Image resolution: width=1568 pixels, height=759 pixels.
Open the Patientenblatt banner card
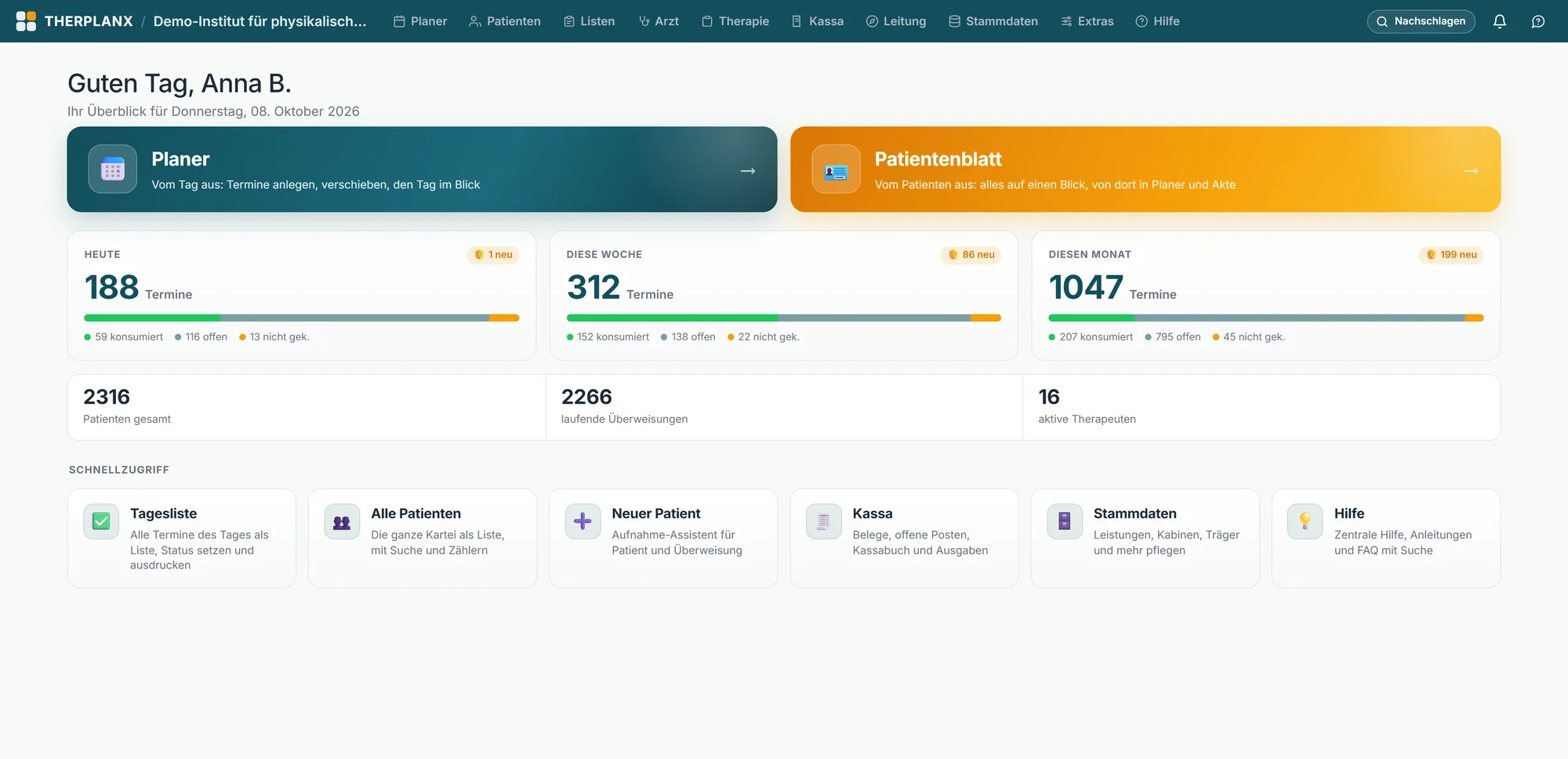pos(1145,169)
